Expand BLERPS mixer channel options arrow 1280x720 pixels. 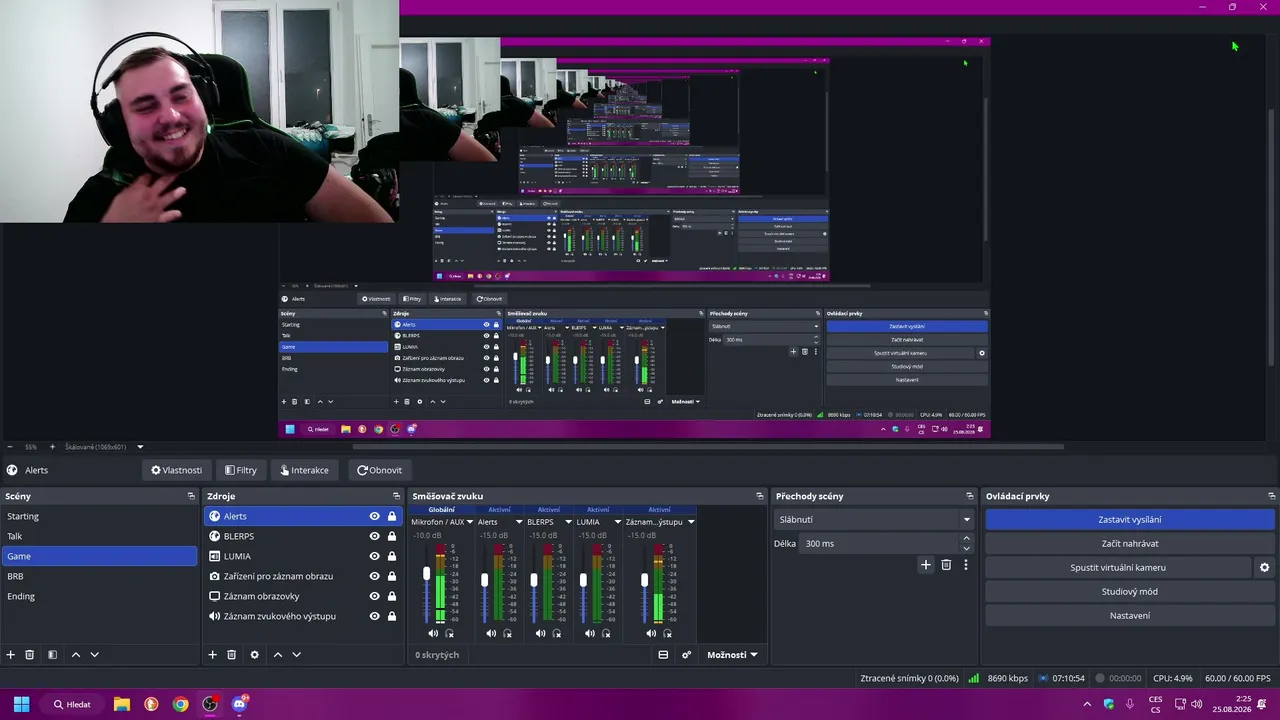(568, 522)
